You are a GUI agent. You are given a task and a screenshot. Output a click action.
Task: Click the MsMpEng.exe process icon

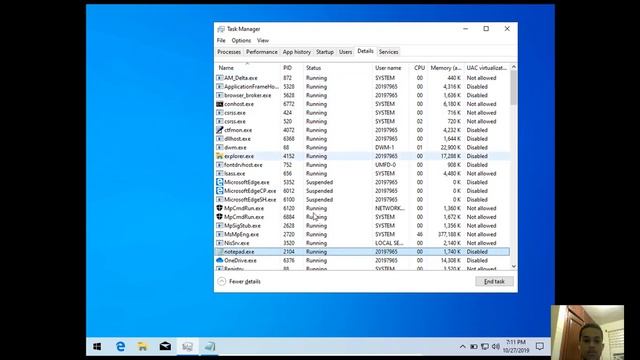tap(220, 234)
